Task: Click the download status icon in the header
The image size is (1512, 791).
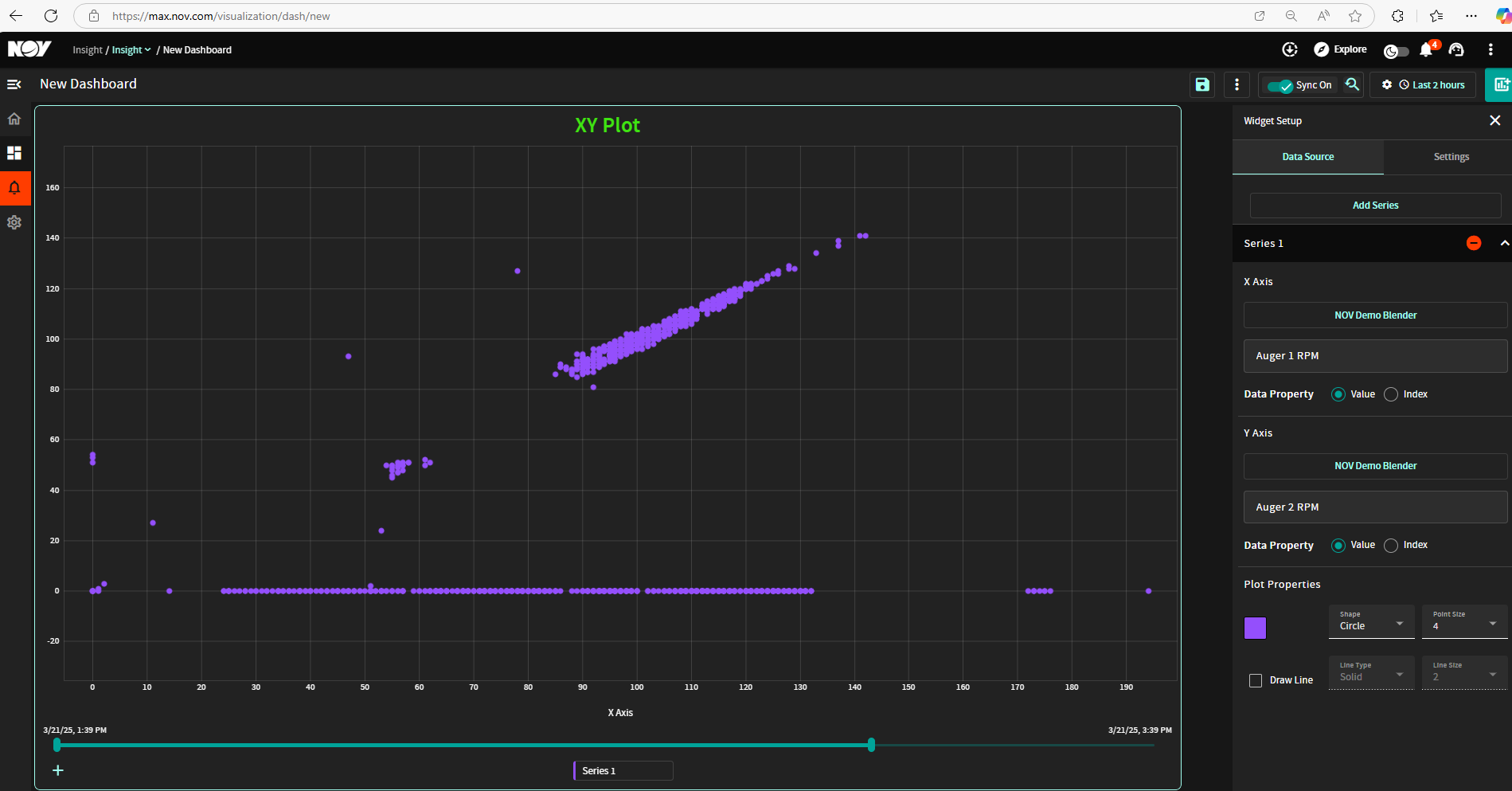Action: point(1290,49)
